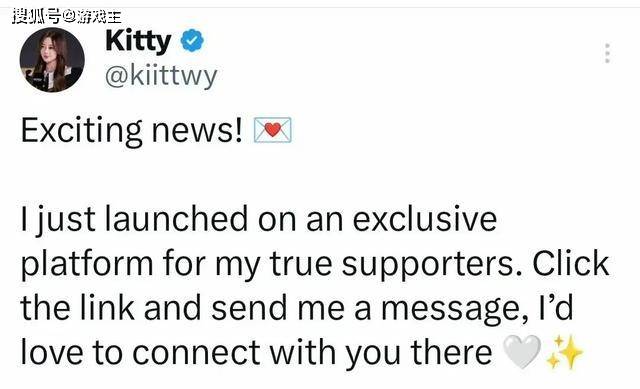
Task: Click the word "supporters" in the tweet
Action: [x=432, y=266]
